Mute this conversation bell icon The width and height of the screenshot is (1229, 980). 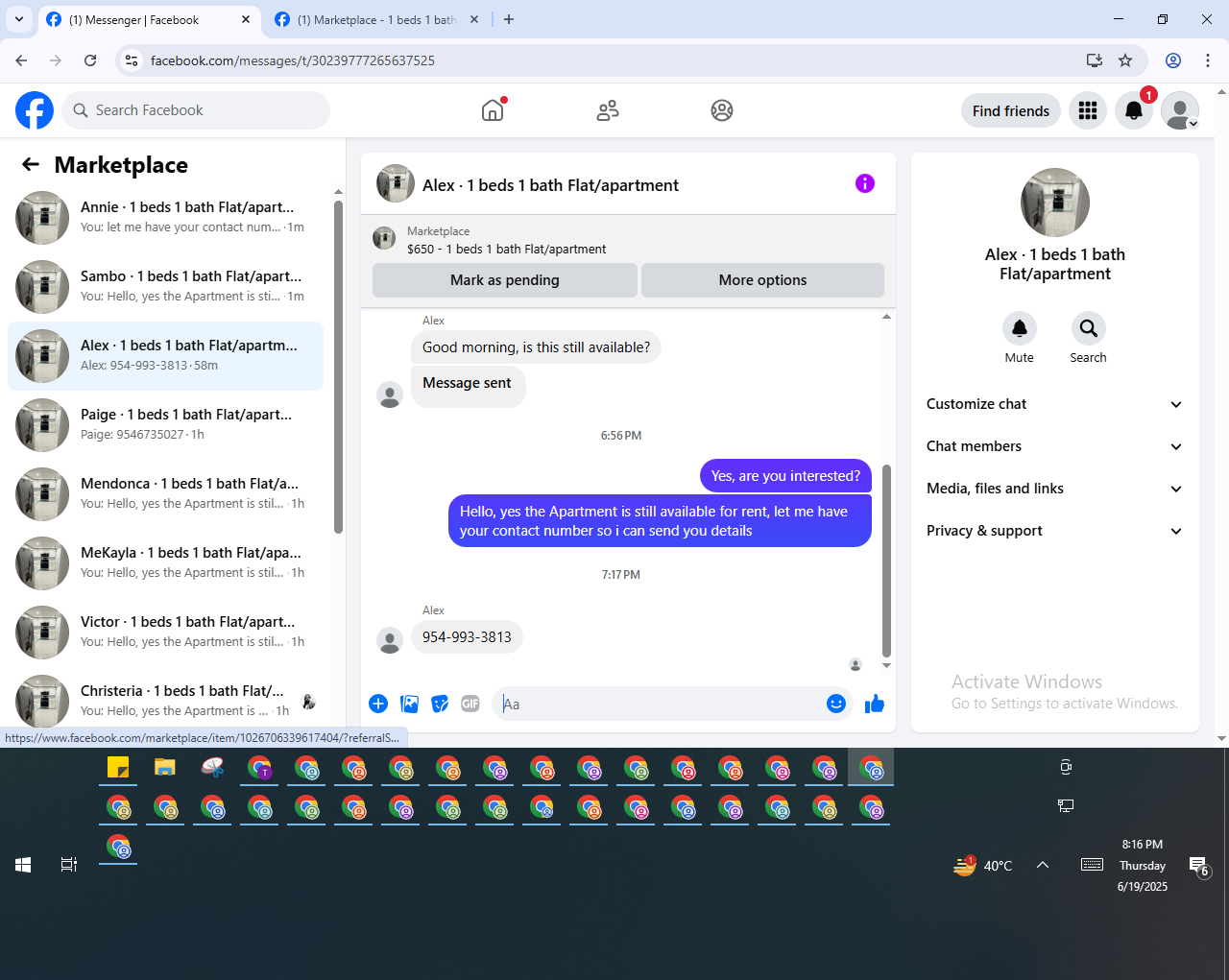(1020, 328)
